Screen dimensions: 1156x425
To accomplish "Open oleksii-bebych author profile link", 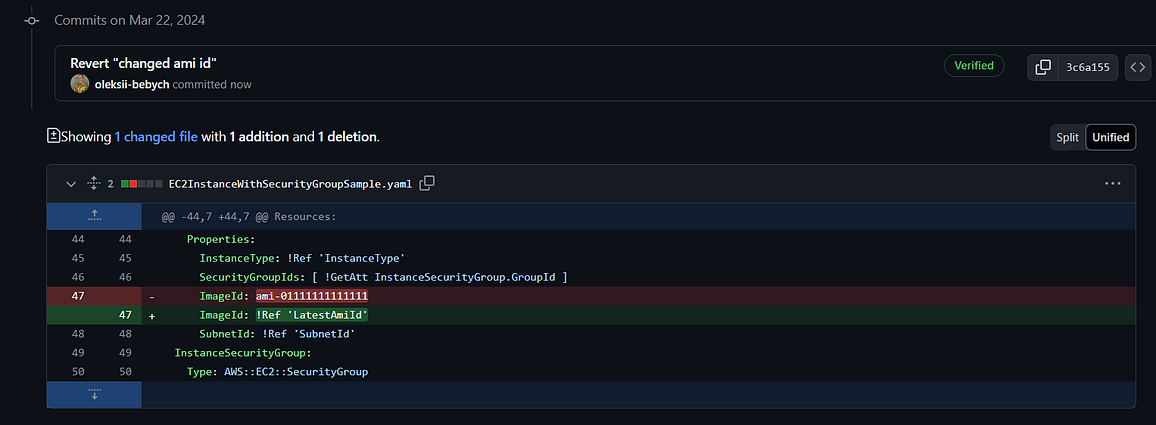I will (132, 84).
